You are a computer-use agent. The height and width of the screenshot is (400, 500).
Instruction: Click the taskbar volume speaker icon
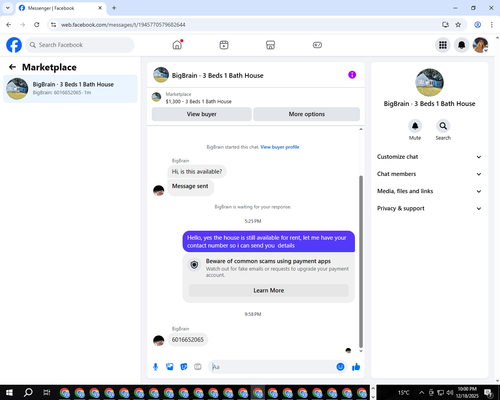450,392
